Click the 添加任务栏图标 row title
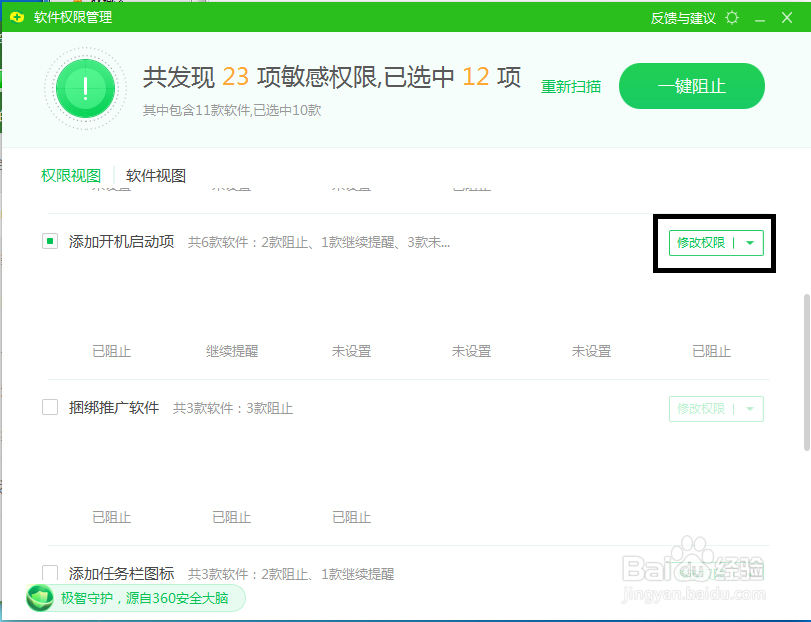 click(122, 573)
